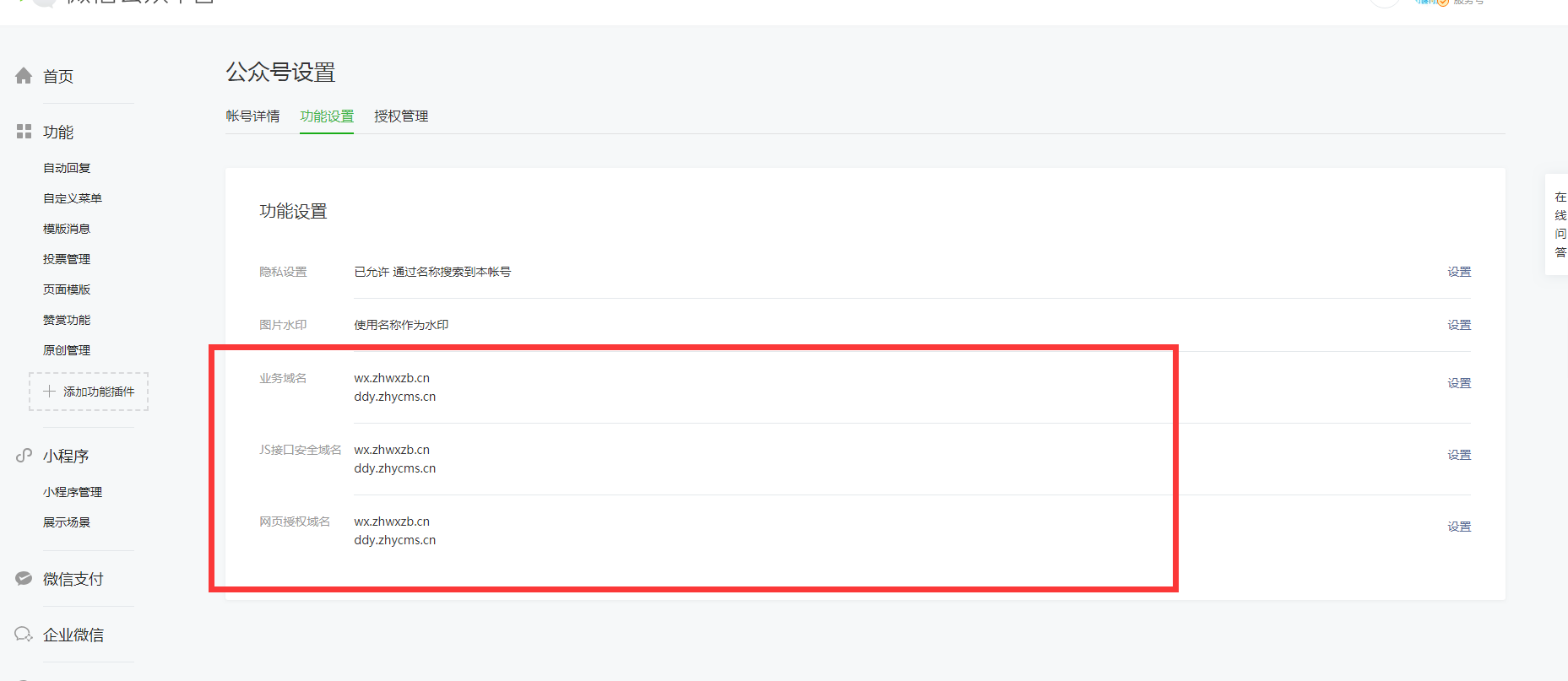Switch to the 帐号详情 tab

coord(252,116)
